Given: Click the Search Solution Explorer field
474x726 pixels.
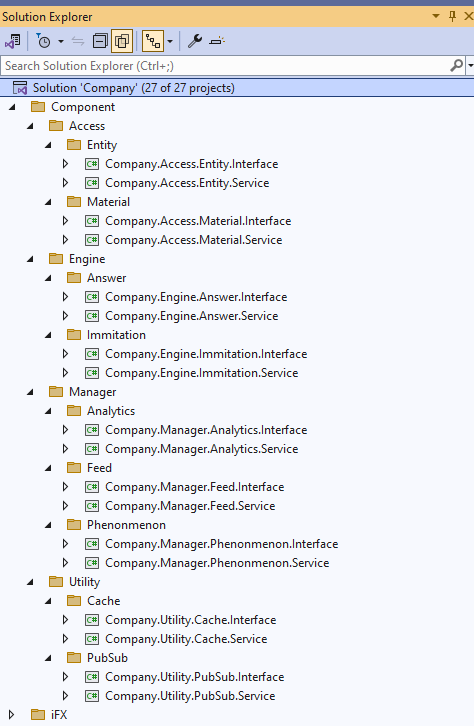Looking at the screenshot, I should click(226, 66).
